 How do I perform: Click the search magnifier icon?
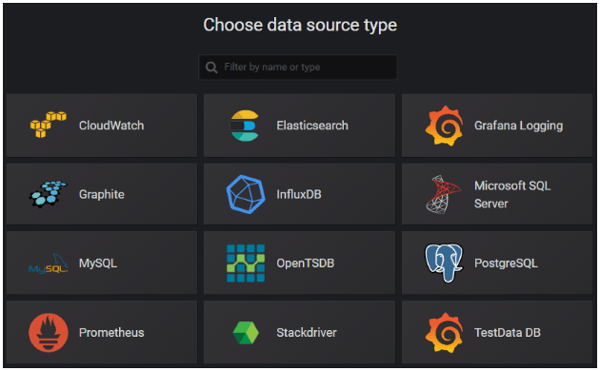point(211,67)
